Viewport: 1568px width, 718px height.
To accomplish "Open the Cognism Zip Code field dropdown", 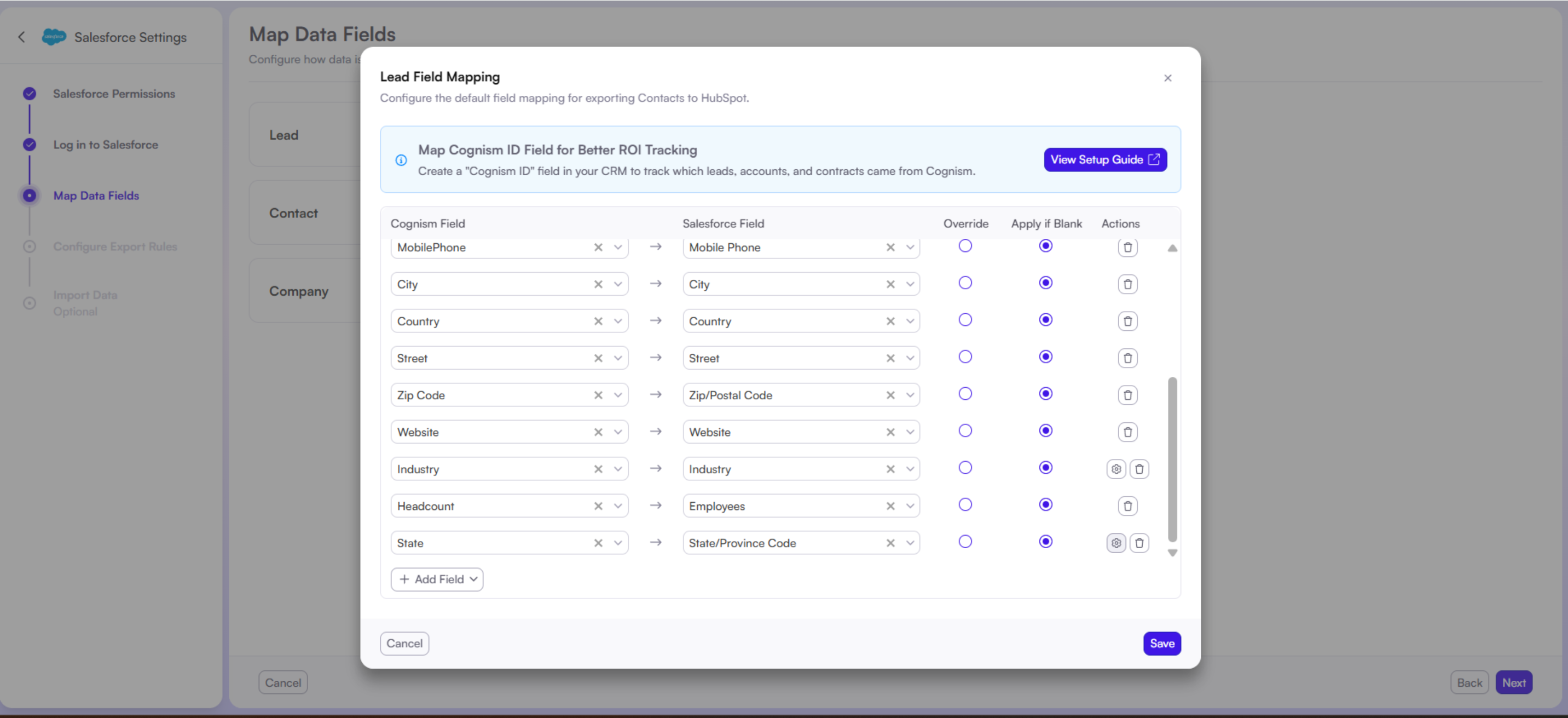I will pyautogui.click(x=618, y=395).
